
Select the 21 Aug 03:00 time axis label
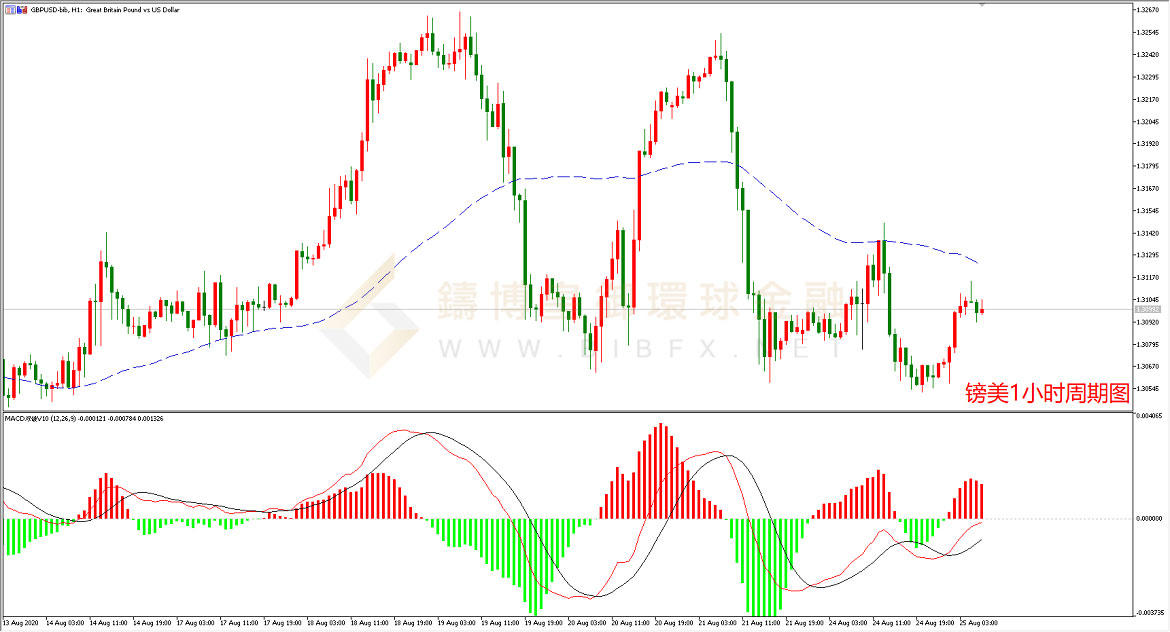(719, 623)
